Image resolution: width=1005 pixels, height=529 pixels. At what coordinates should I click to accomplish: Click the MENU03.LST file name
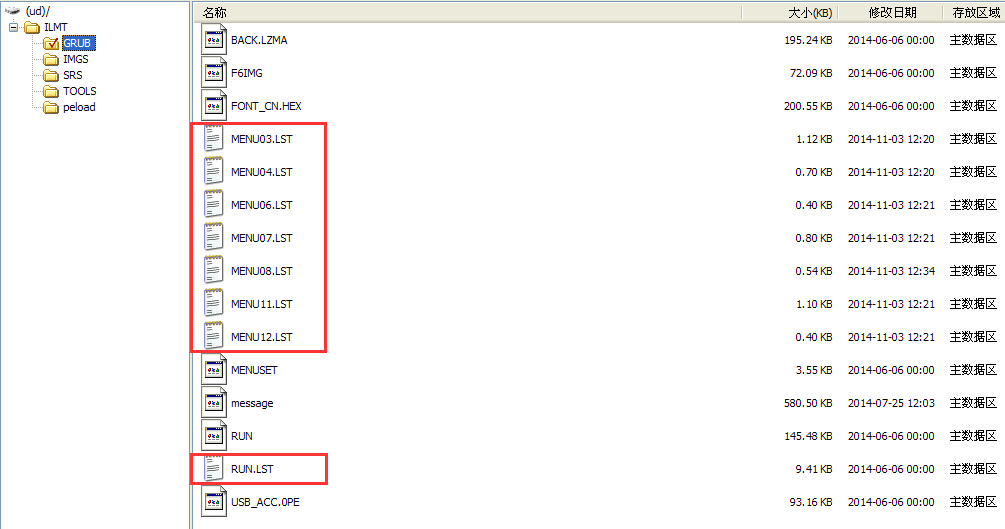point(262,139)
